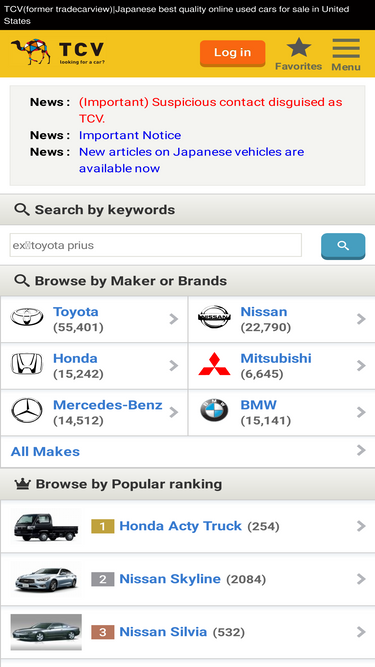The width and height of the screenshot is (375, 667).
Task: Click magnifier icon beside Browse by Maker
Action: (22, 280)
